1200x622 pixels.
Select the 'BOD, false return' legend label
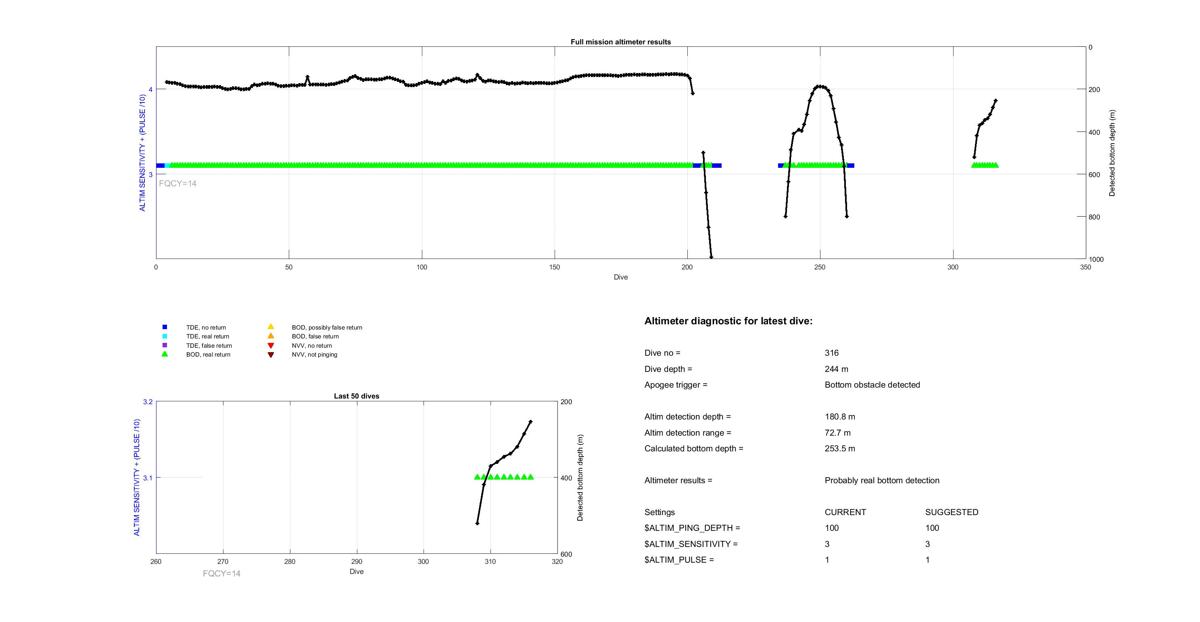(316, 336)
